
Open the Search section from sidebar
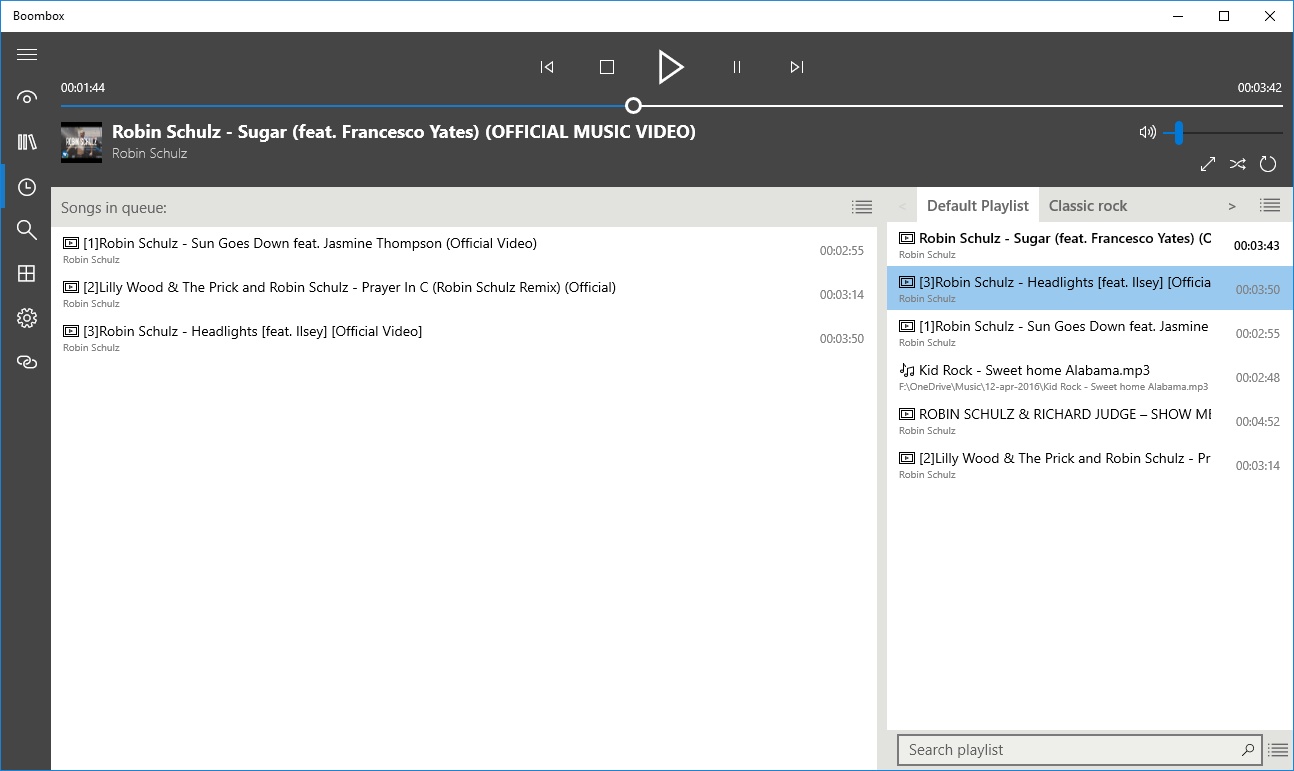coord(26,229)
